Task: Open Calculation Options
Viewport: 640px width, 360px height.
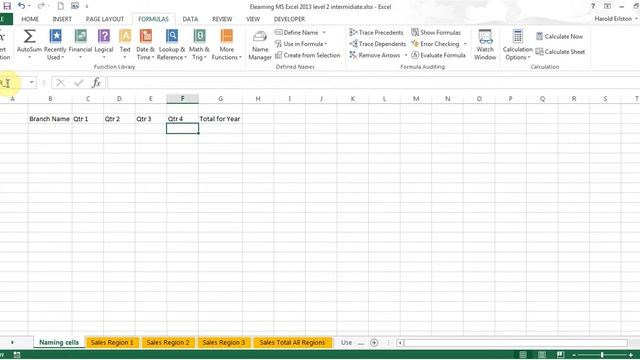Action: click(518, 44)
